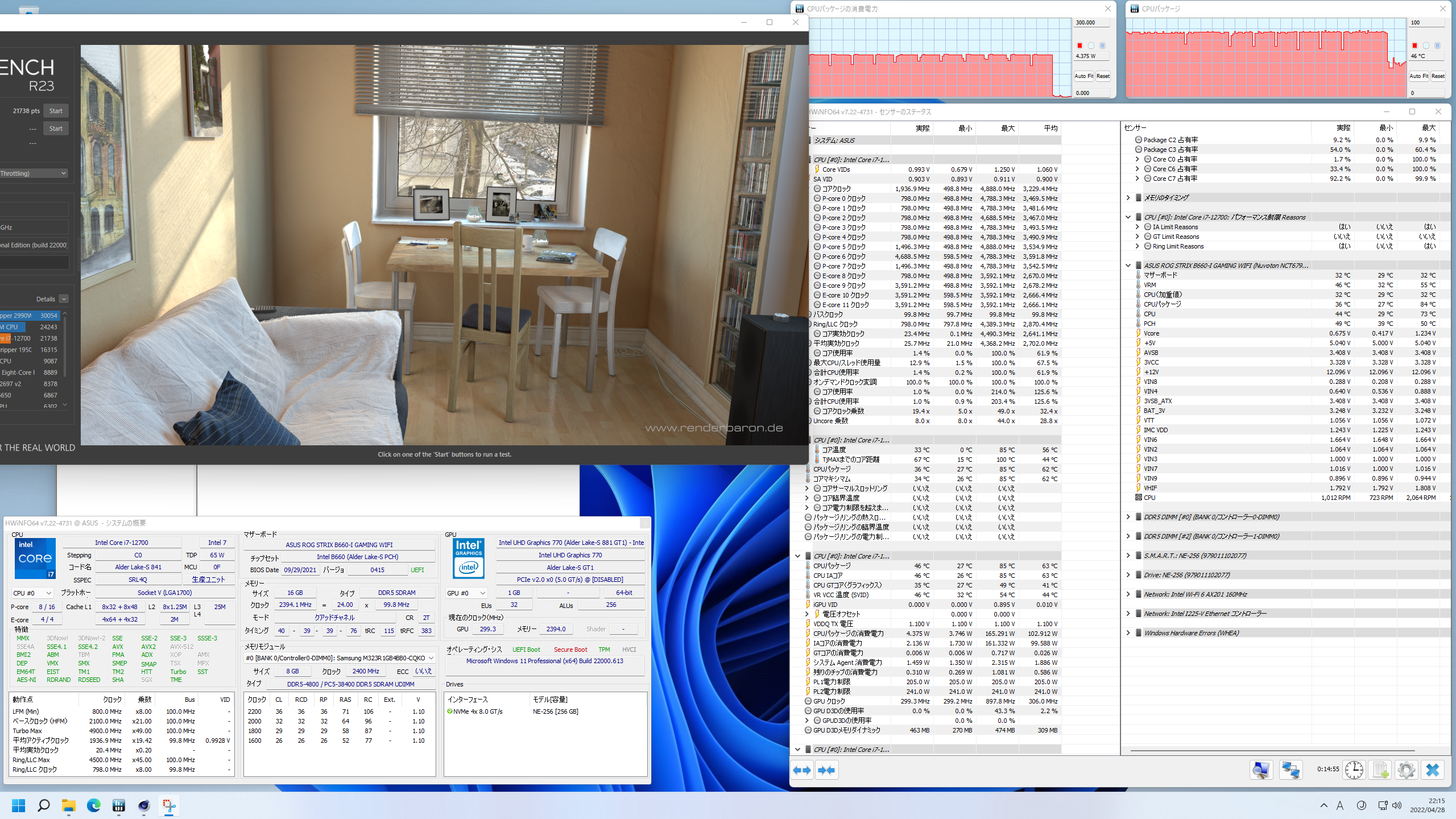Screen dimensions: 1456x819
Task: Expand the Windows Hardware Errors (WHEA) group
Action: pos(1128,633)
